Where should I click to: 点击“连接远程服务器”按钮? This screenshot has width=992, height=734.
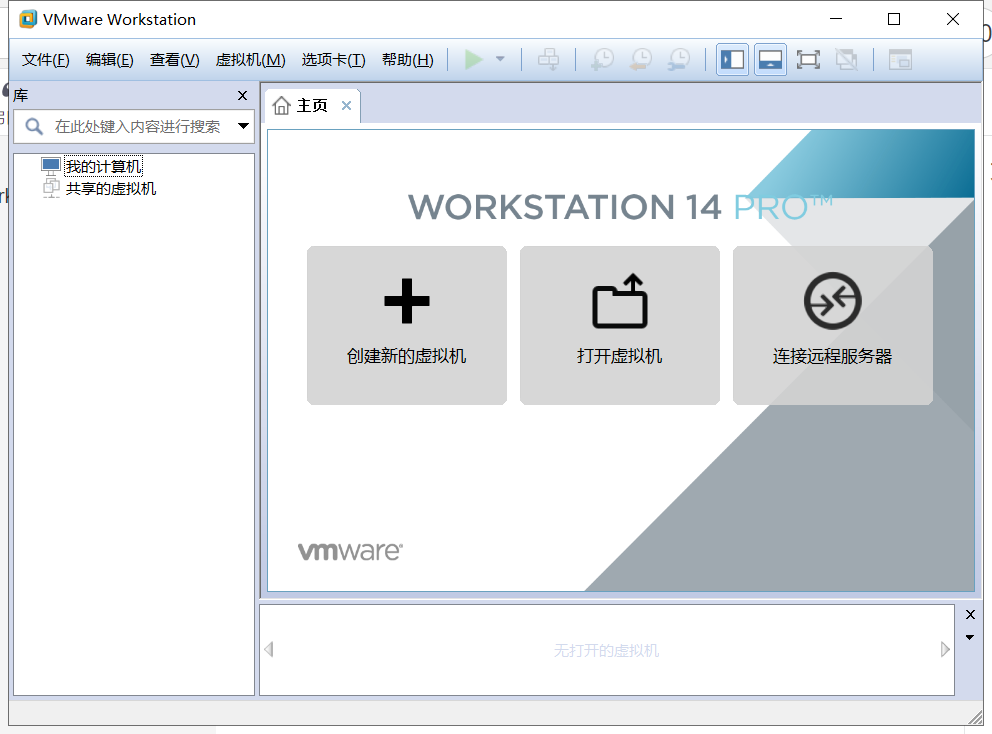832,325
